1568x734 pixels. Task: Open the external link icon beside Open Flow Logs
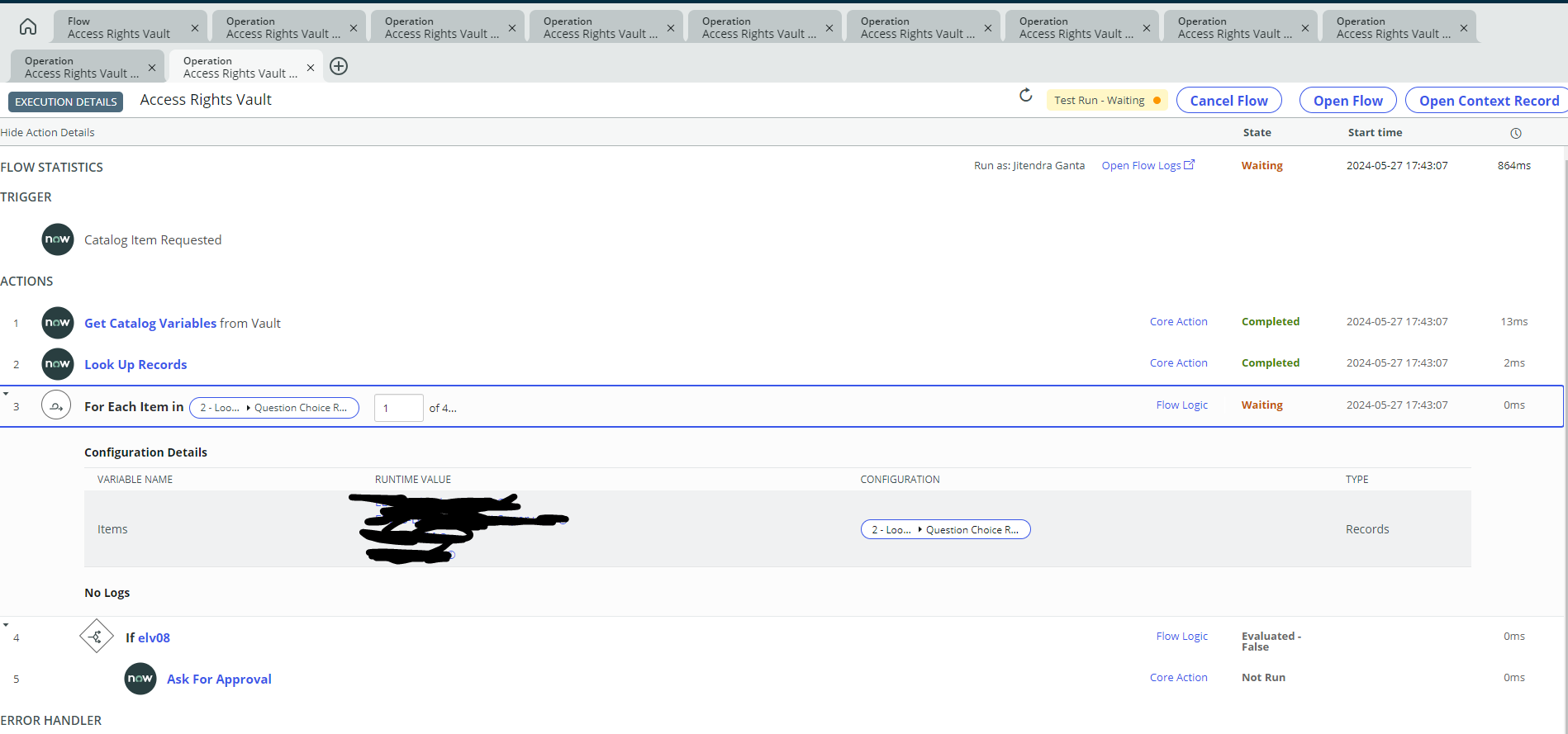tap(1190, 164)
